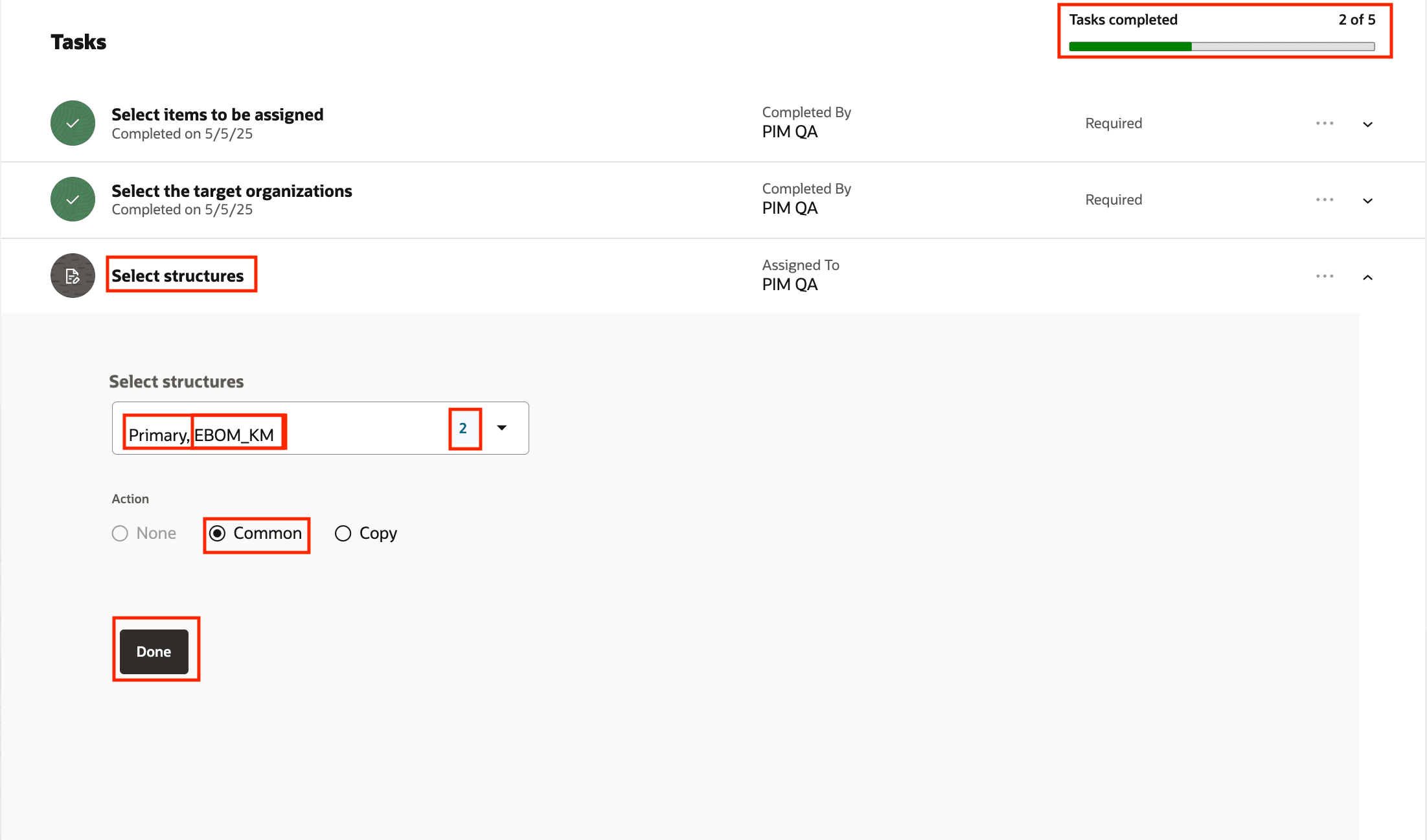1427x840 pixels.
Task: Select the None action radio button
Action: pos(120,533)
